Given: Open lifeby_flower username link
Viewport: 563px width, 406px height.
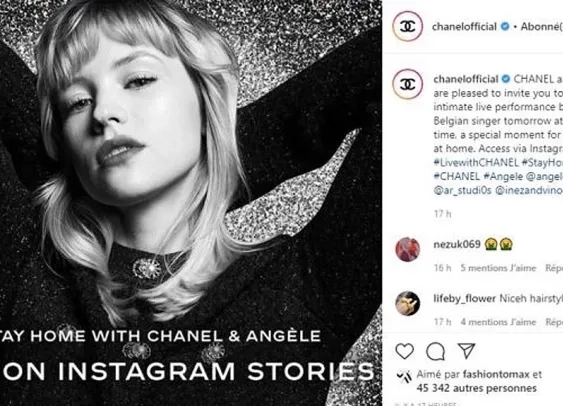Looking at the screenshot, I should click(x=465, y=298).
